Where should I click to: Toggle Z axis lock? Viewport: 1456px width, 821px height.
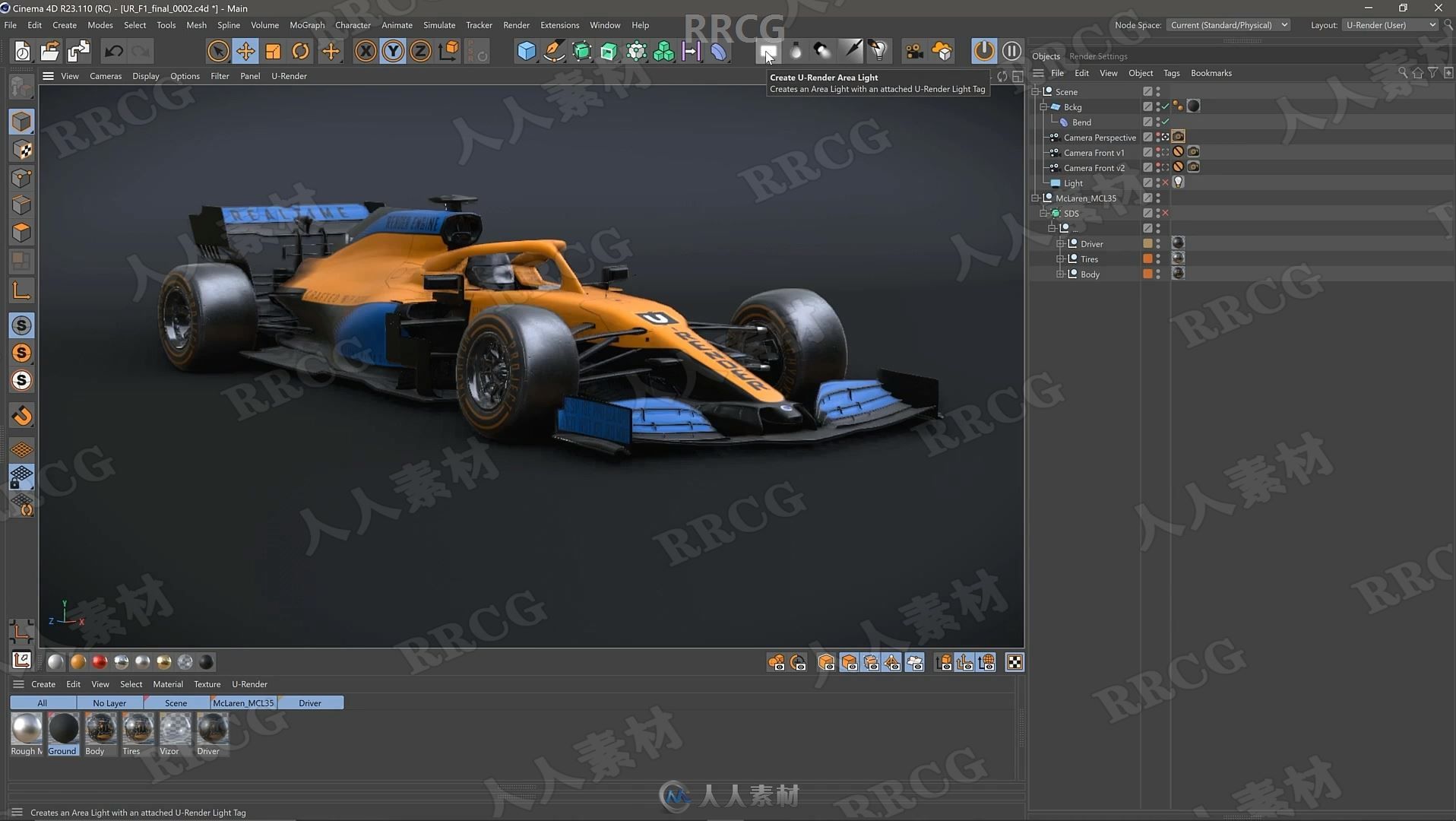pyautogui.click(x=420, y=52)
